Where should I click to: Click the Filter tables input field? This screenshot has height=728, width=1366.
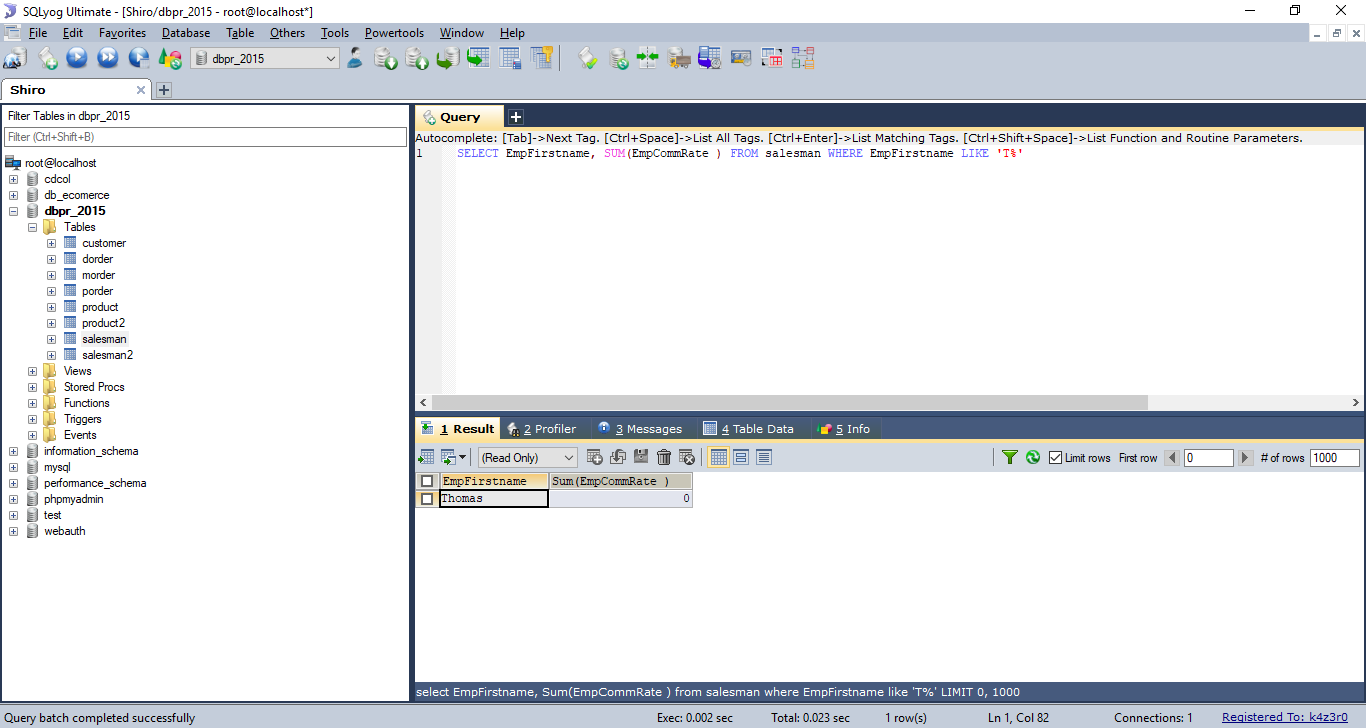click(205, 137)
